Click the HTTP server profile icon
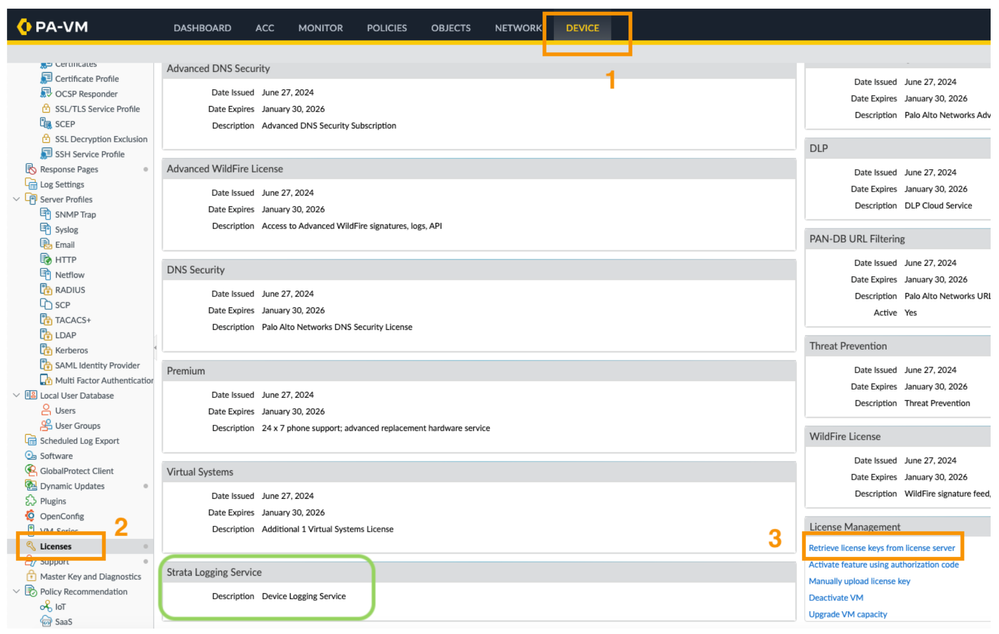This screenshot has height=634, width=999. pos(46,259)
